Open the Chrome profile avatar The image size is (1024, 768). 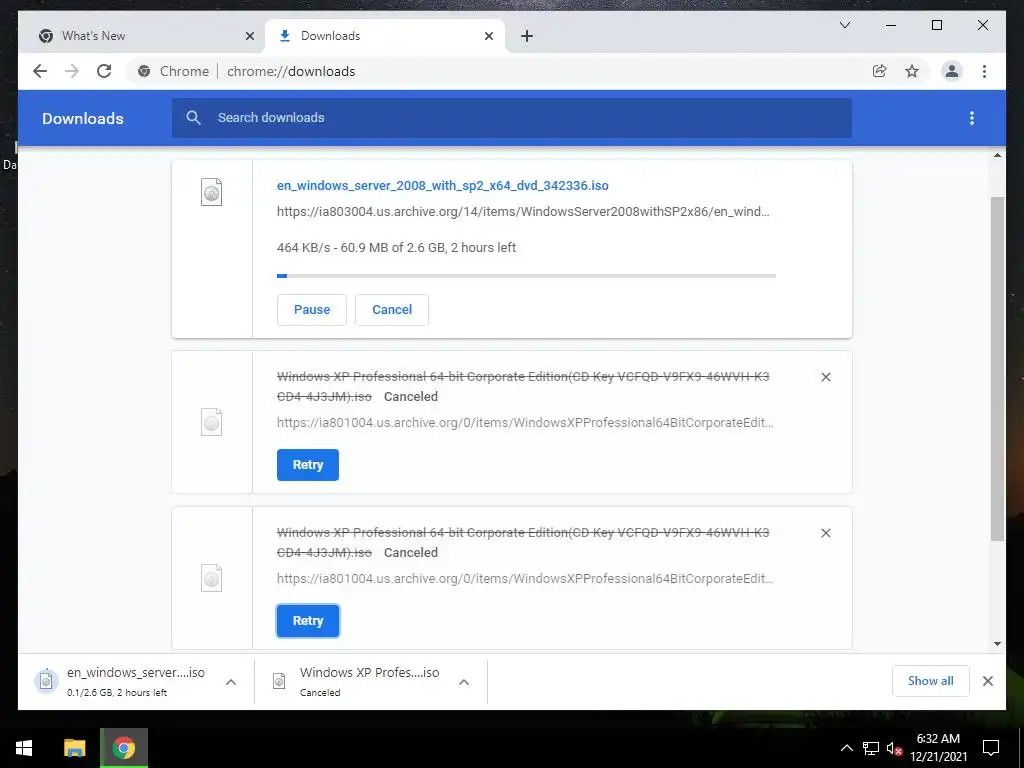(x=952, y=71)
